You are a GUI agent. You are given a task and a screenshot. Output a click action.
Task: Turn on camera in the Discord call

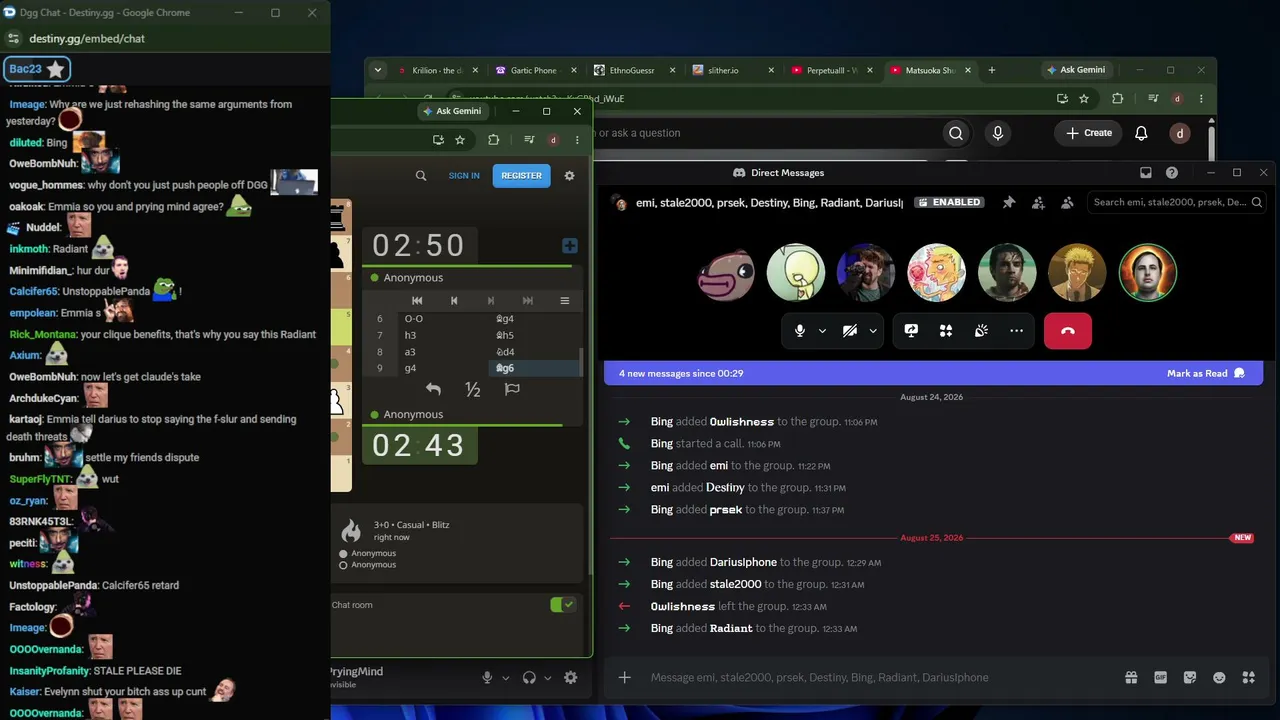850,331
